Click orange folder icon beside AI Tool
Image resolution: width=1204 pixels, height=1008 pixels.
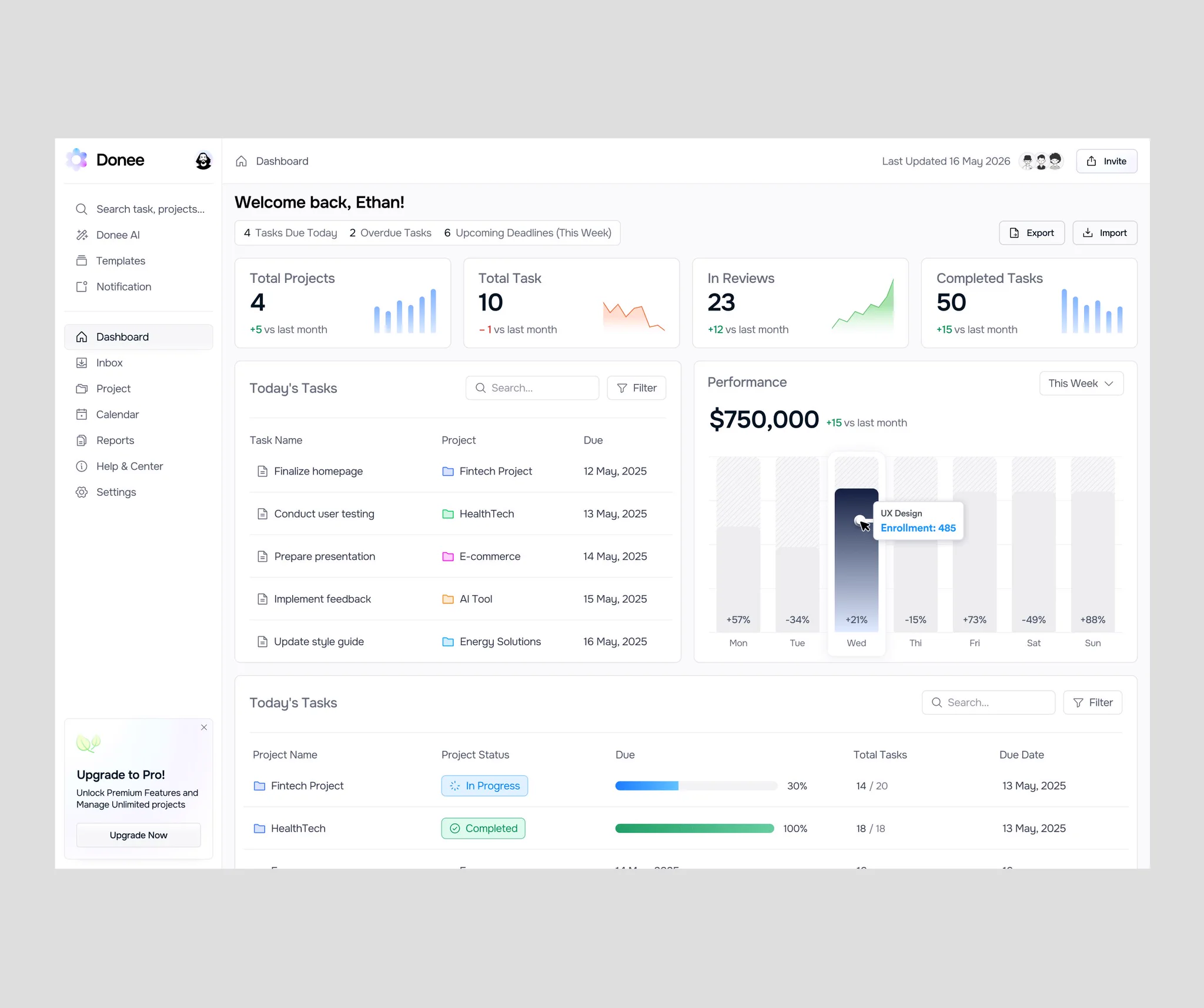point(448,599)
